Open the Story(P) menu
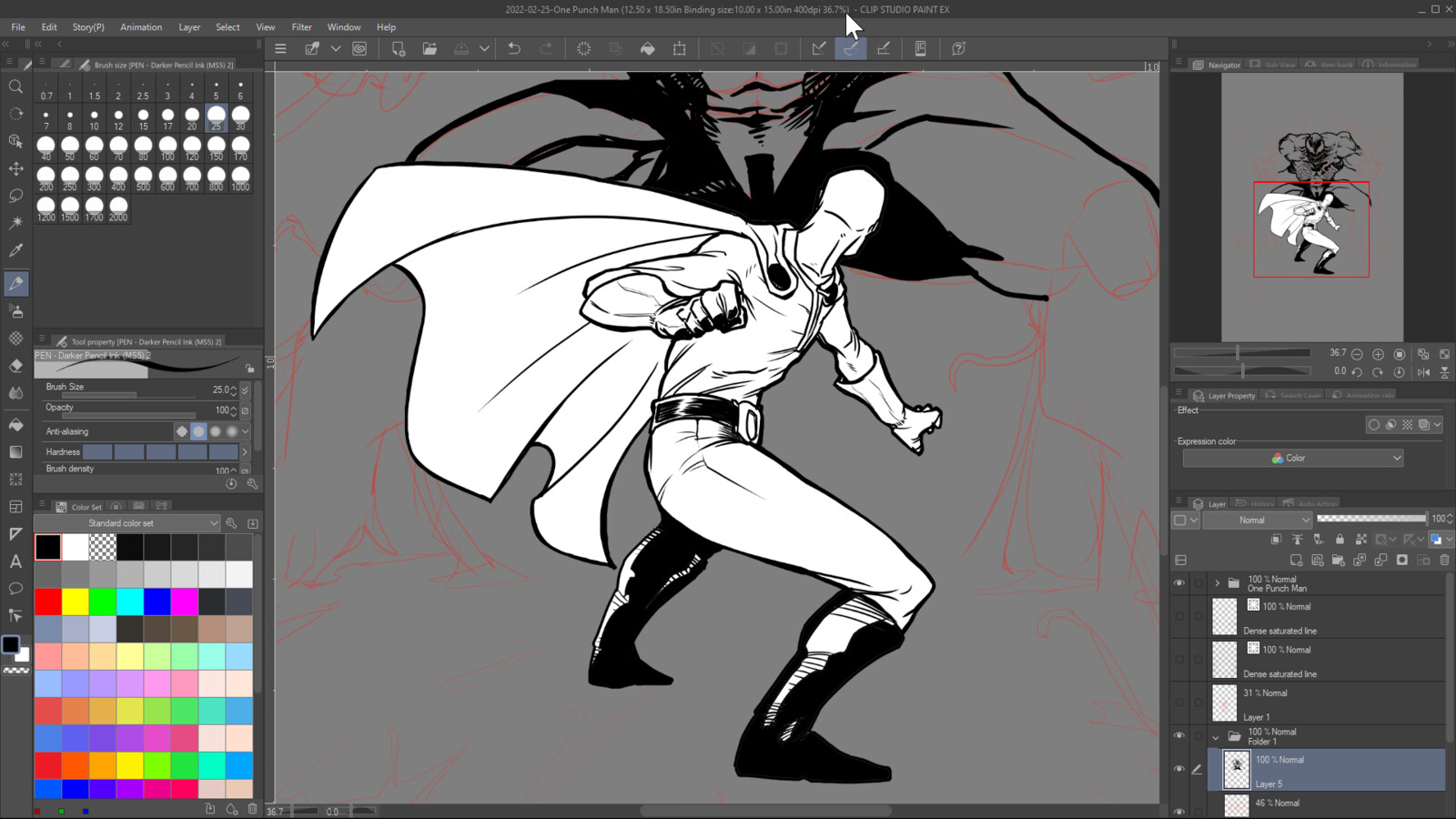This screenshot has height=819, width=1456. [x=88, y=27]
